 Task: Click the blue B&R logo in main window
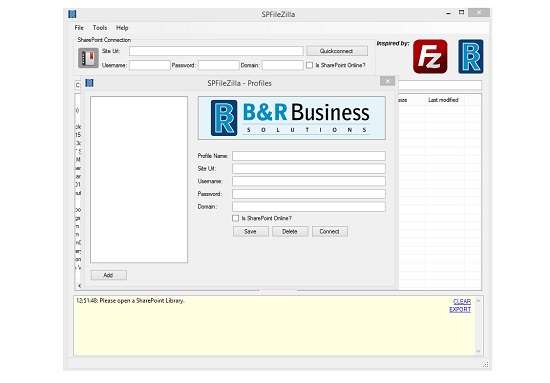click(x=471, y=56)
